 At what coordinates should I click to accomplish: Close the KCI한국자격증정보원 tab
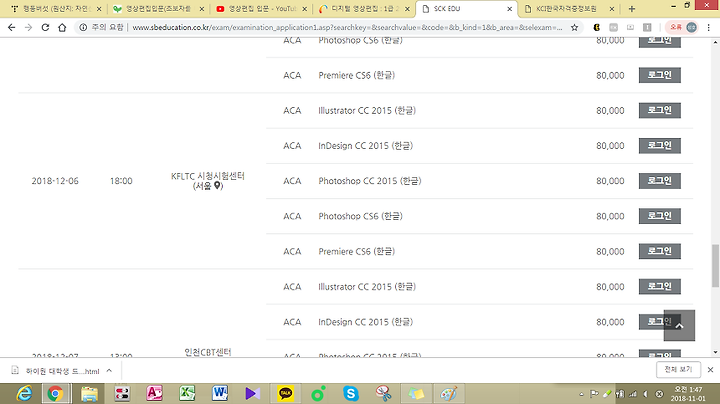(612, 9)
